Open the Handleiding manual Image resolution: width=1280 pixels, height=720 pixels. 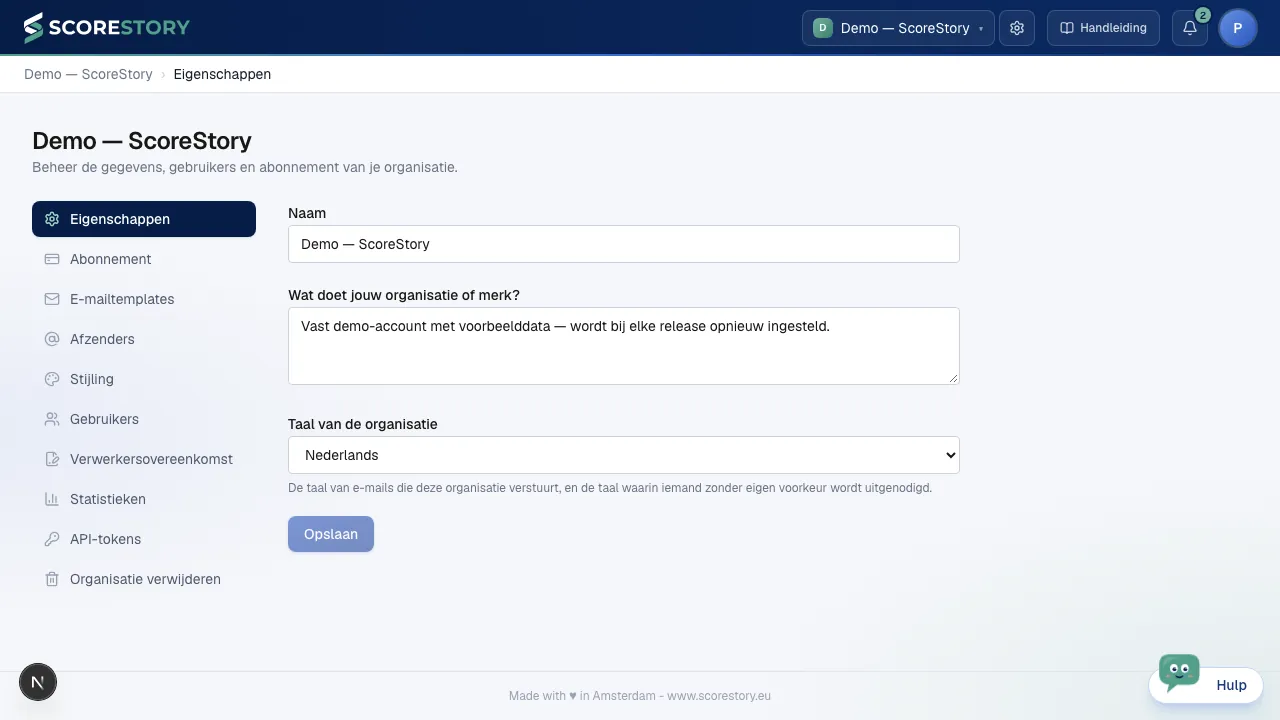[x=1103, y=28]
